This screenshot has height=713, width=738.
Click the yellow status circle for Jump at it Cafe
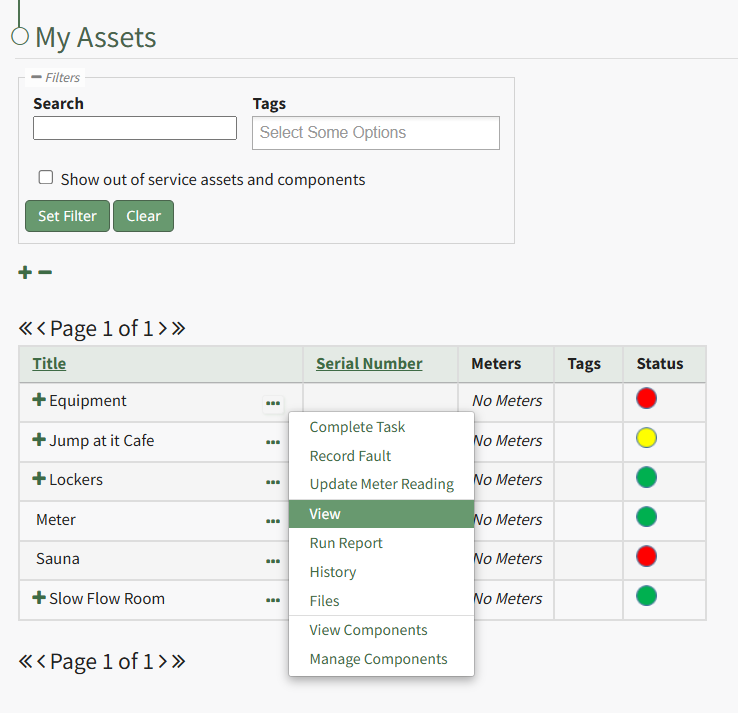647,438
